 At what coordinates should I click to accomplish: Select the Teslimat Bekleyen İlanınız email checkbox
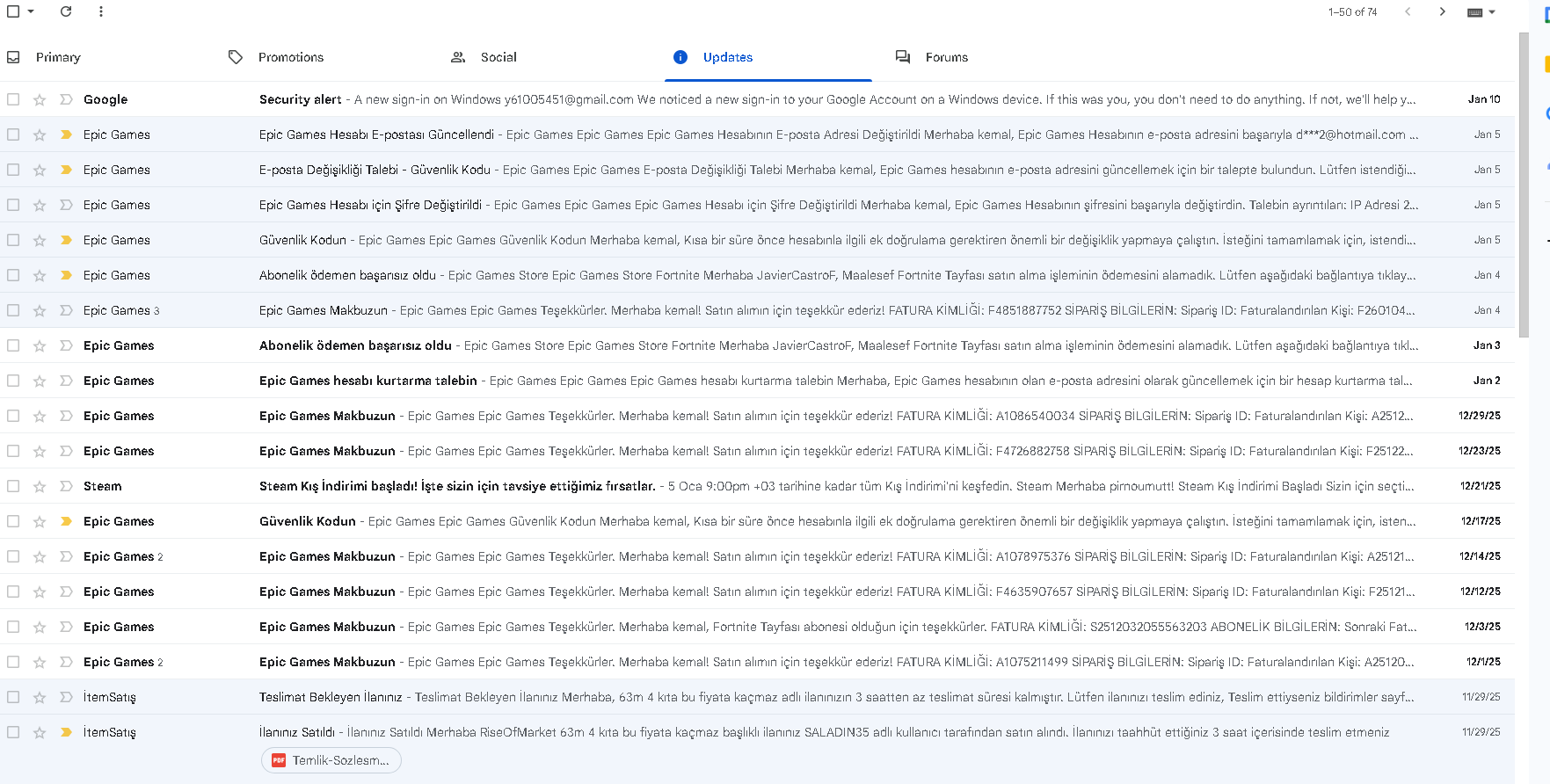(13, 697)
